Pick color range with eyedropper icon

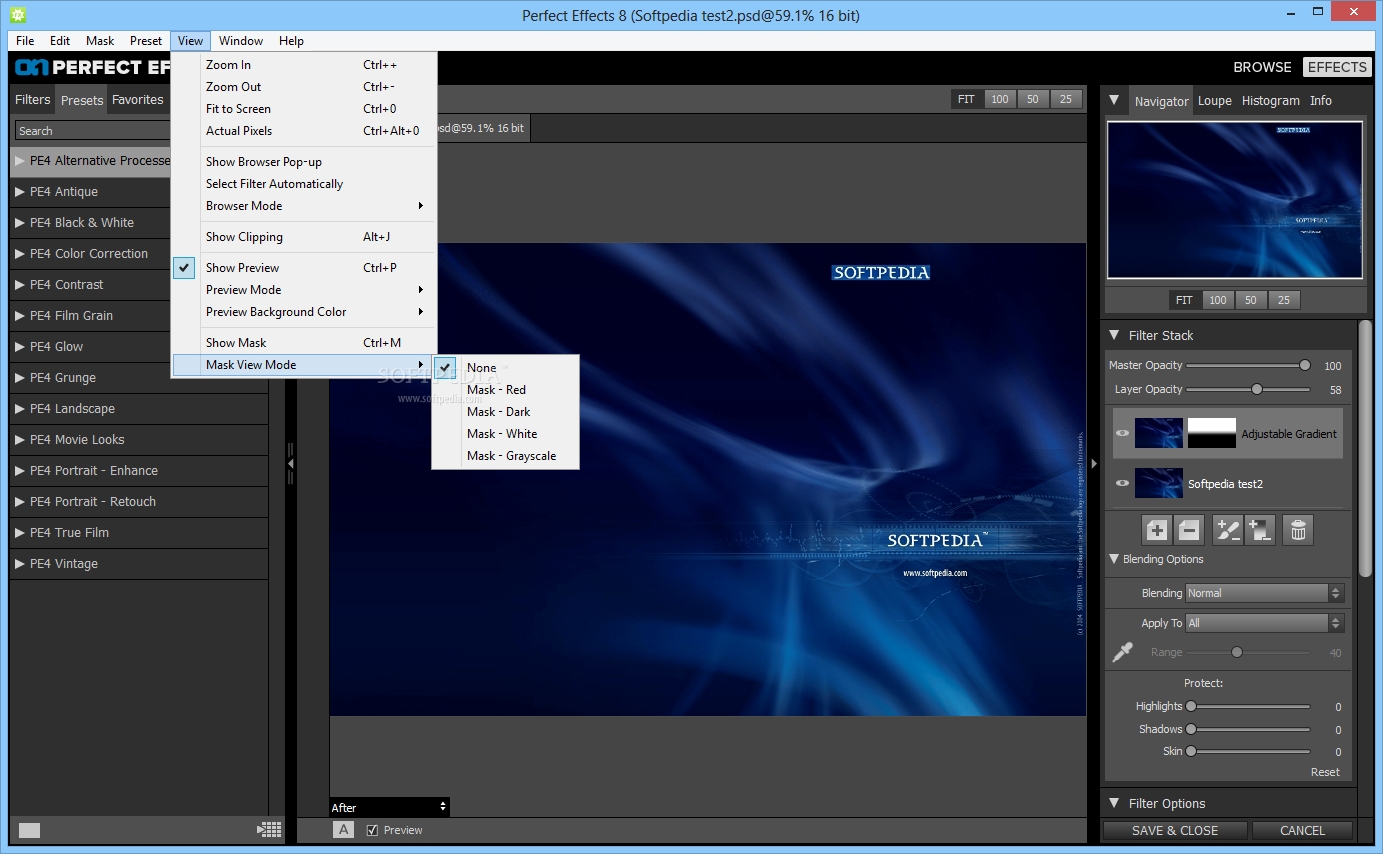1123,652
